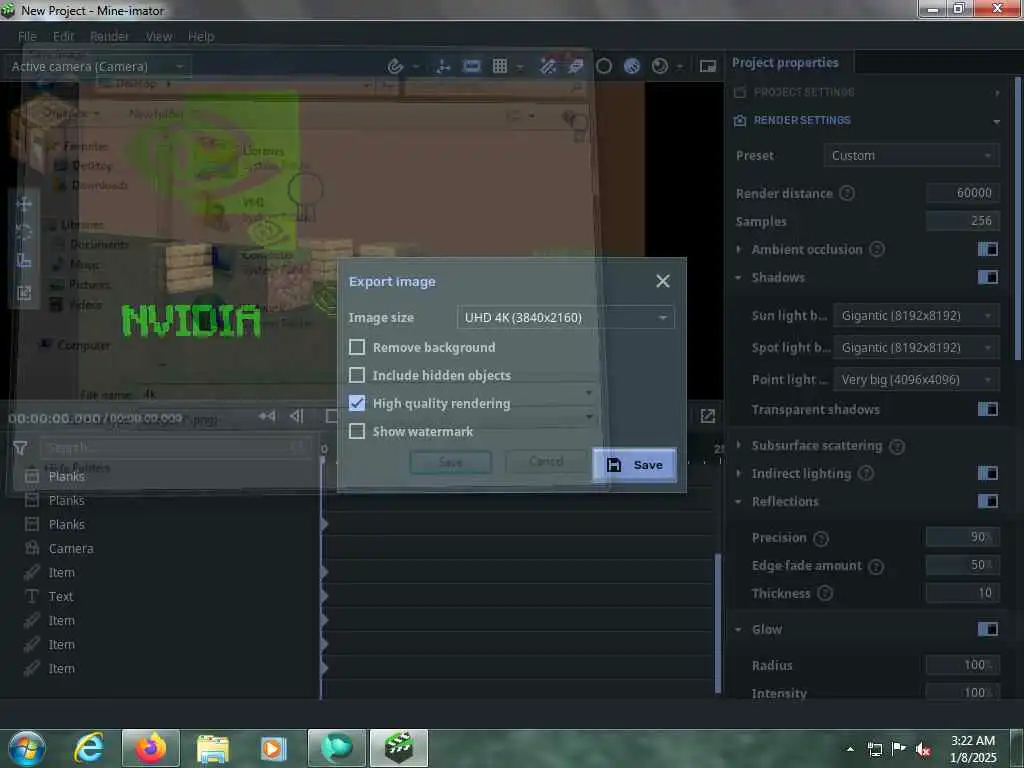The height and width of the screenshot is (768, 1024).
Task: Select the textured shading view icon
Action: [x=632, y=66]
